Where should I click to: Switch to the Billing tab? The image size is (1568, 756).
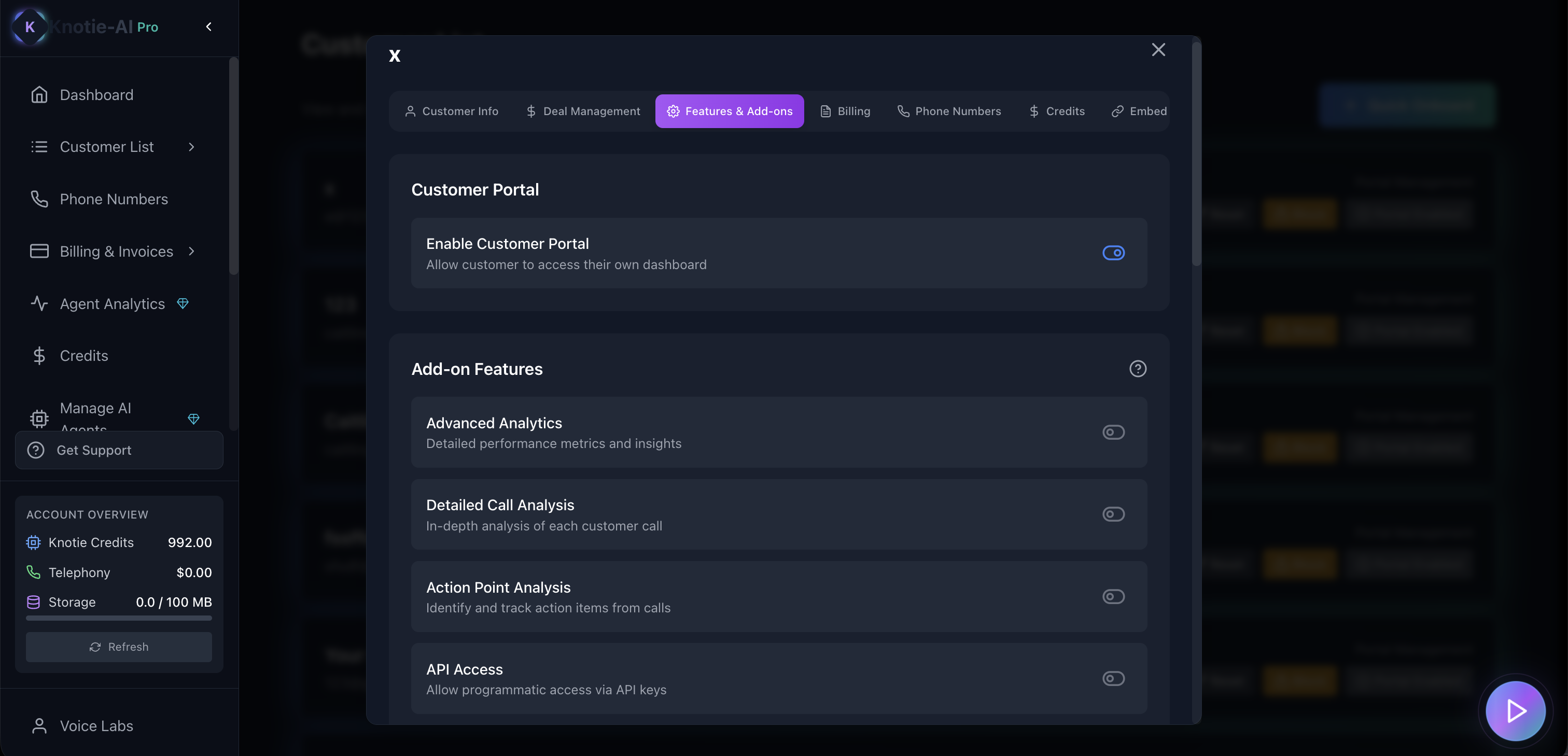click(845, 111)
